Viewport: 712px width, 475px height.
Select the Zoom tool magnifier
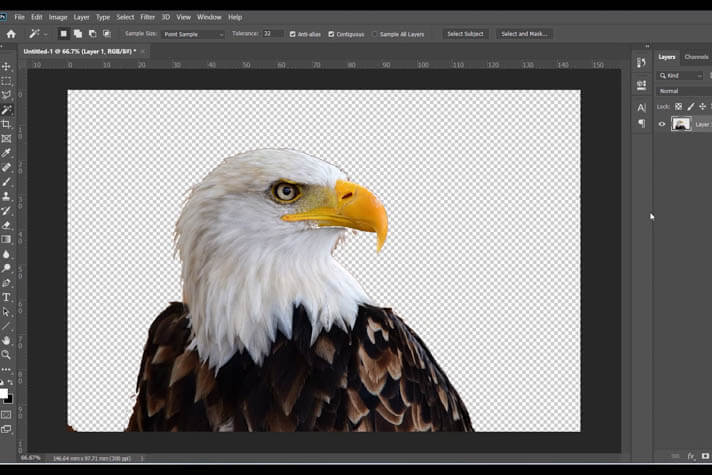[x=6, y=354]
